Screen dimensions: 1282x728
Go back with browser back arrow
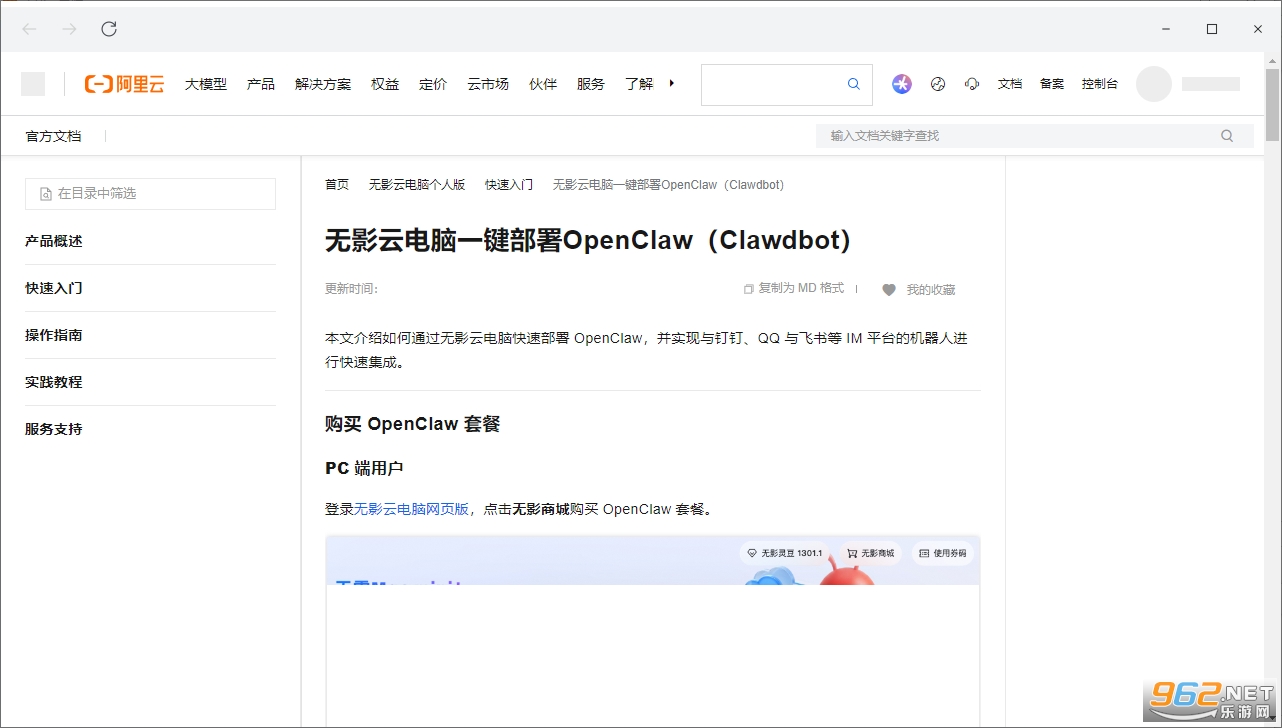(29, 29)
